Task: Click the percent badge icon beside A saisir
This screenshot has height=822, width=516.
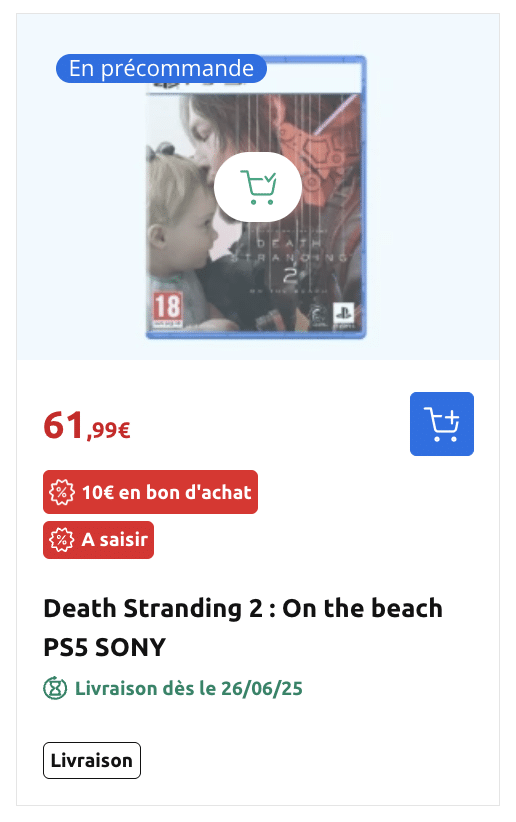Action: coord(61,539)
